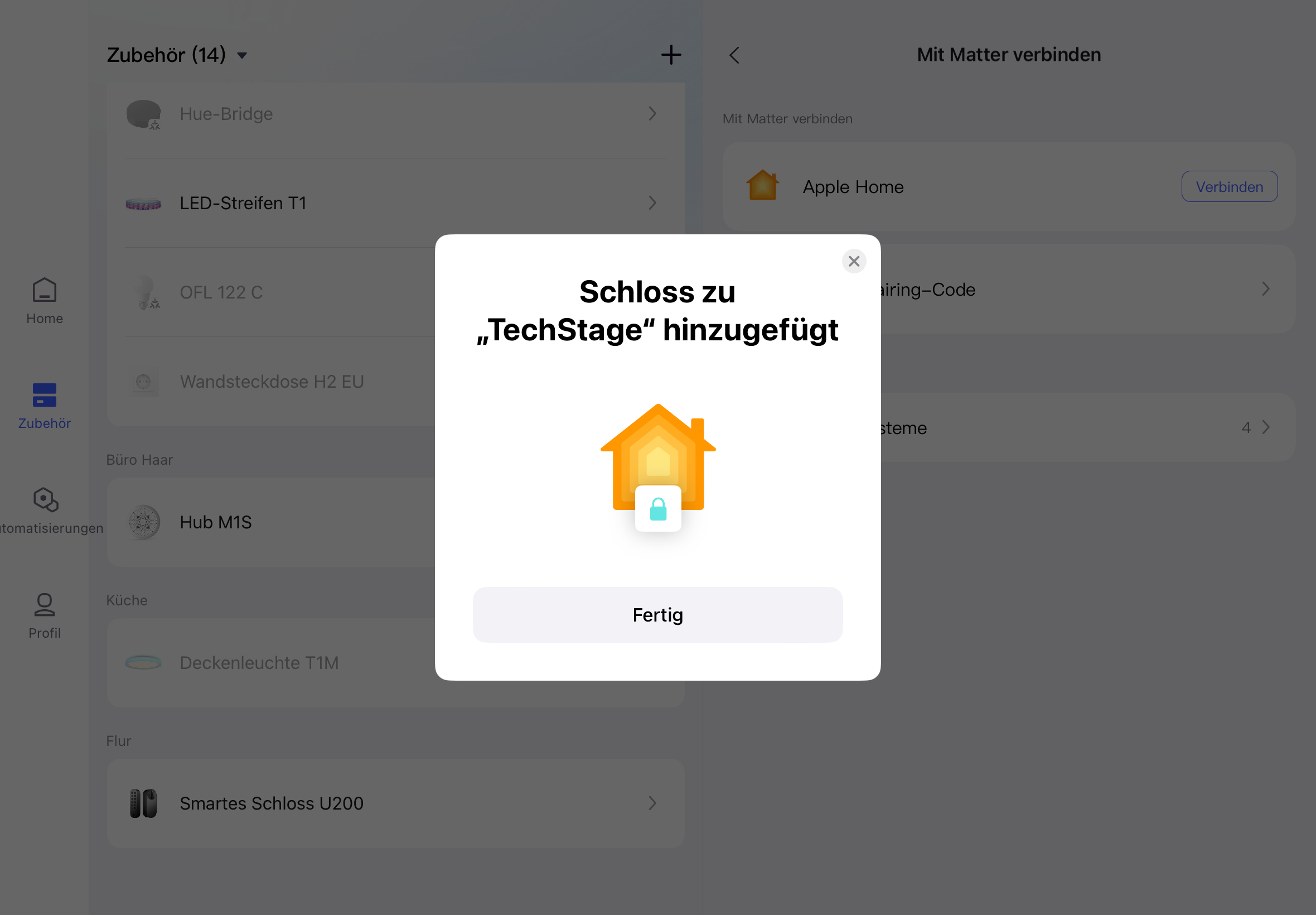
Task: Click Verbinden next to Apple Home
Action: coord(1230,186)
